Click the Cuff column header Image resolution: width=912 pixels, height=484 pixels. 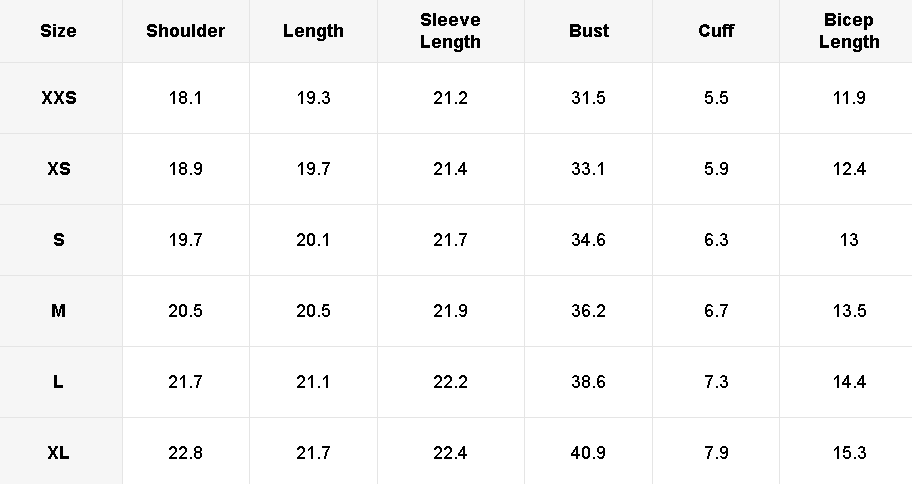coord(716,30)
